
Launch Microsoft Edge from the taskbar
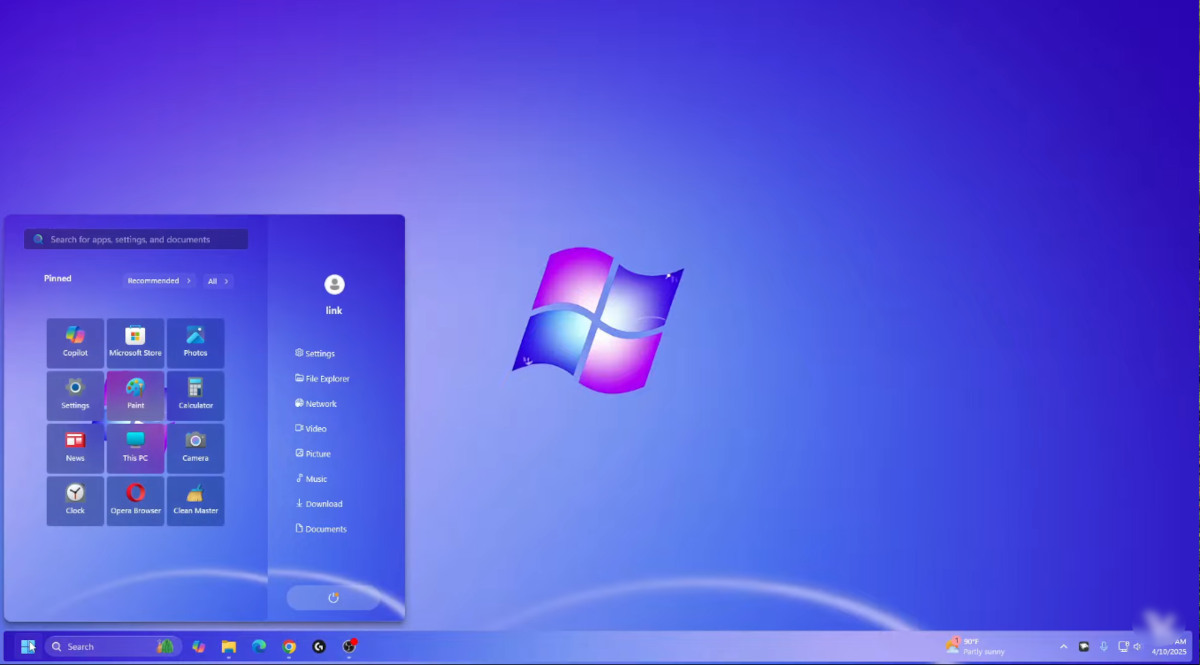pyautogui.click(x=259, y=647)
